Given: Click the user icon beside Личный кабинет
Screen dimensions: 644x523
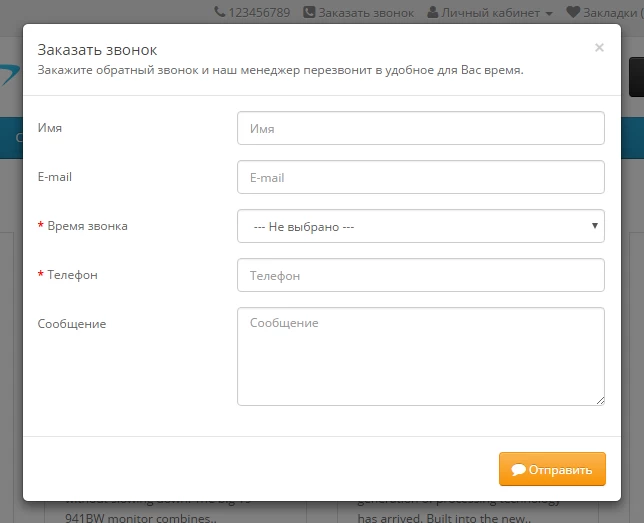Looking at the screenshot, I should [x=432, y=12].
